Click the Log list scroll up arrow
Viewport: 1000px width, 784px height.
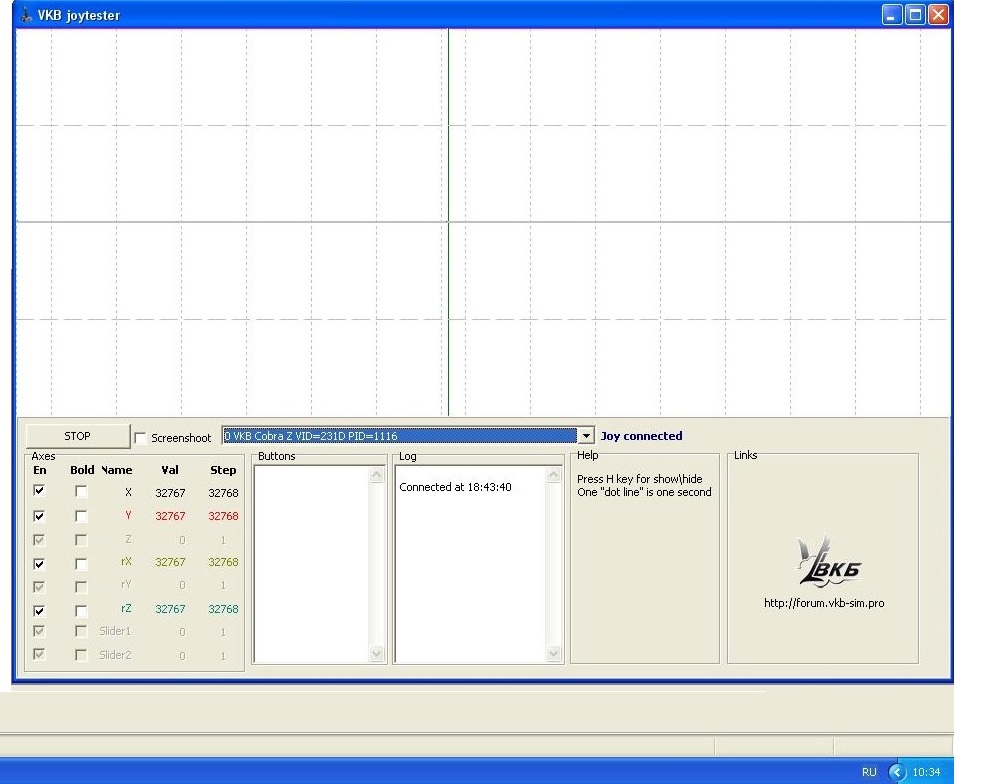[x=554, y=475]
